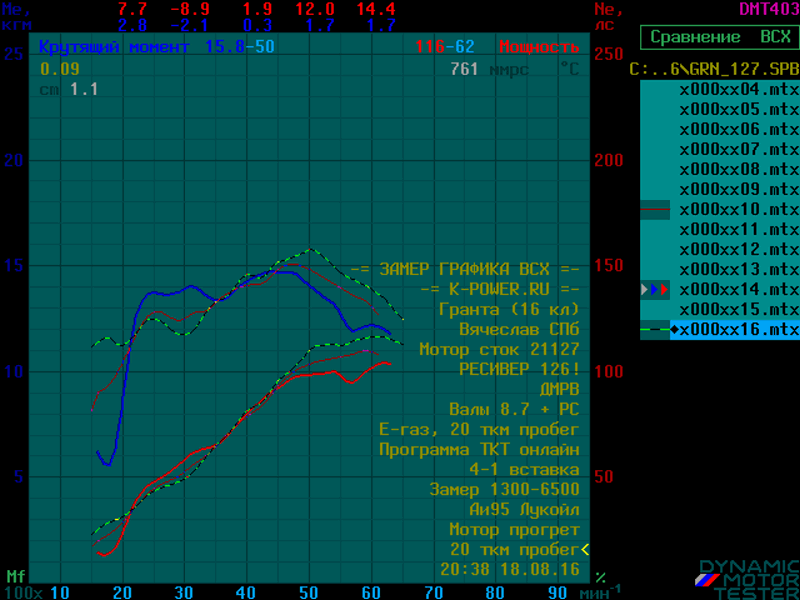800x600 pixels.
Task: Click the DMT403 device label
Action: pyautogui.click(x=769, y=9)
